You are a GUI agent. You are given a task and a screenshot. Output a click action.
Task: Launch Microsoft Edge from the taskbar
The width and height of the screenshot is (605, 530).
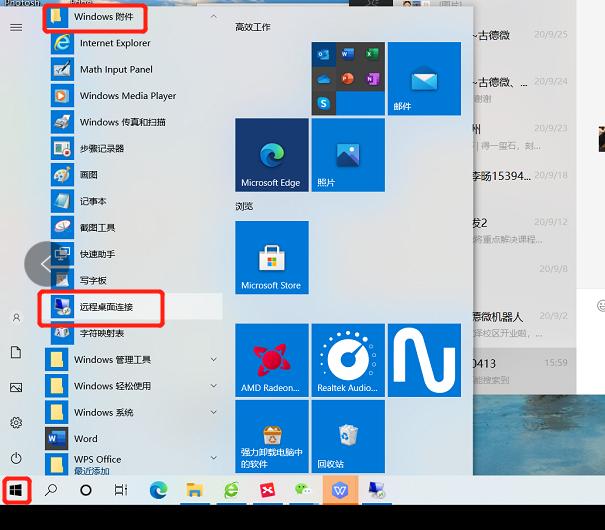[x=158, y=490]
